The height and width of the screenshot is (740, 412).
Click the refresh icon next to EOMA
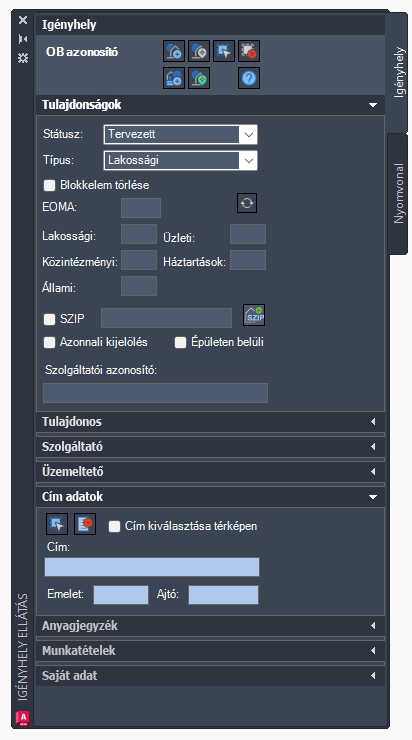click(247, 203)
